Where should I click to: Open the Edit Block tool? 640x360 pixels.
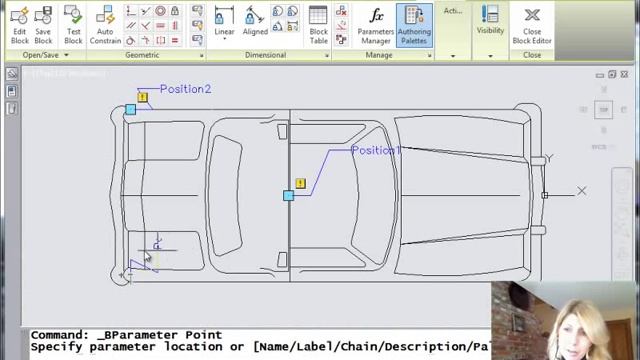[x=19, y=24]
